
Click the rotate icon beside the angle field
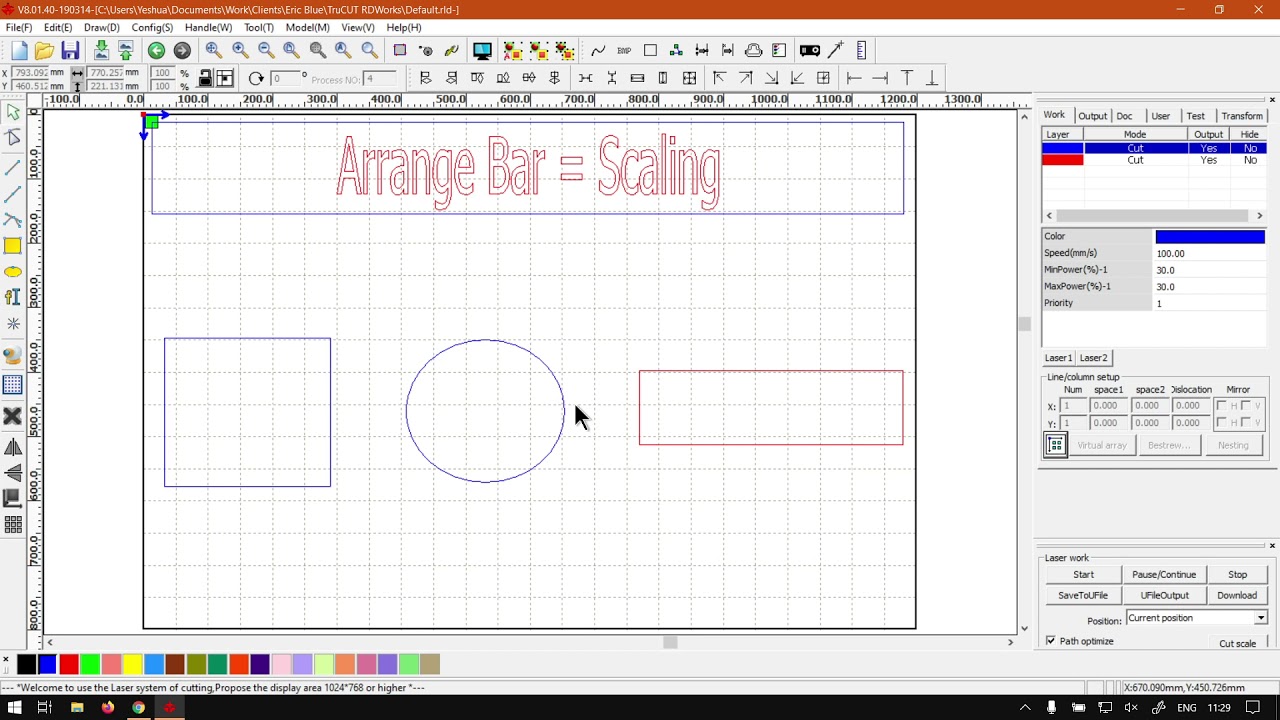(256, 79)
